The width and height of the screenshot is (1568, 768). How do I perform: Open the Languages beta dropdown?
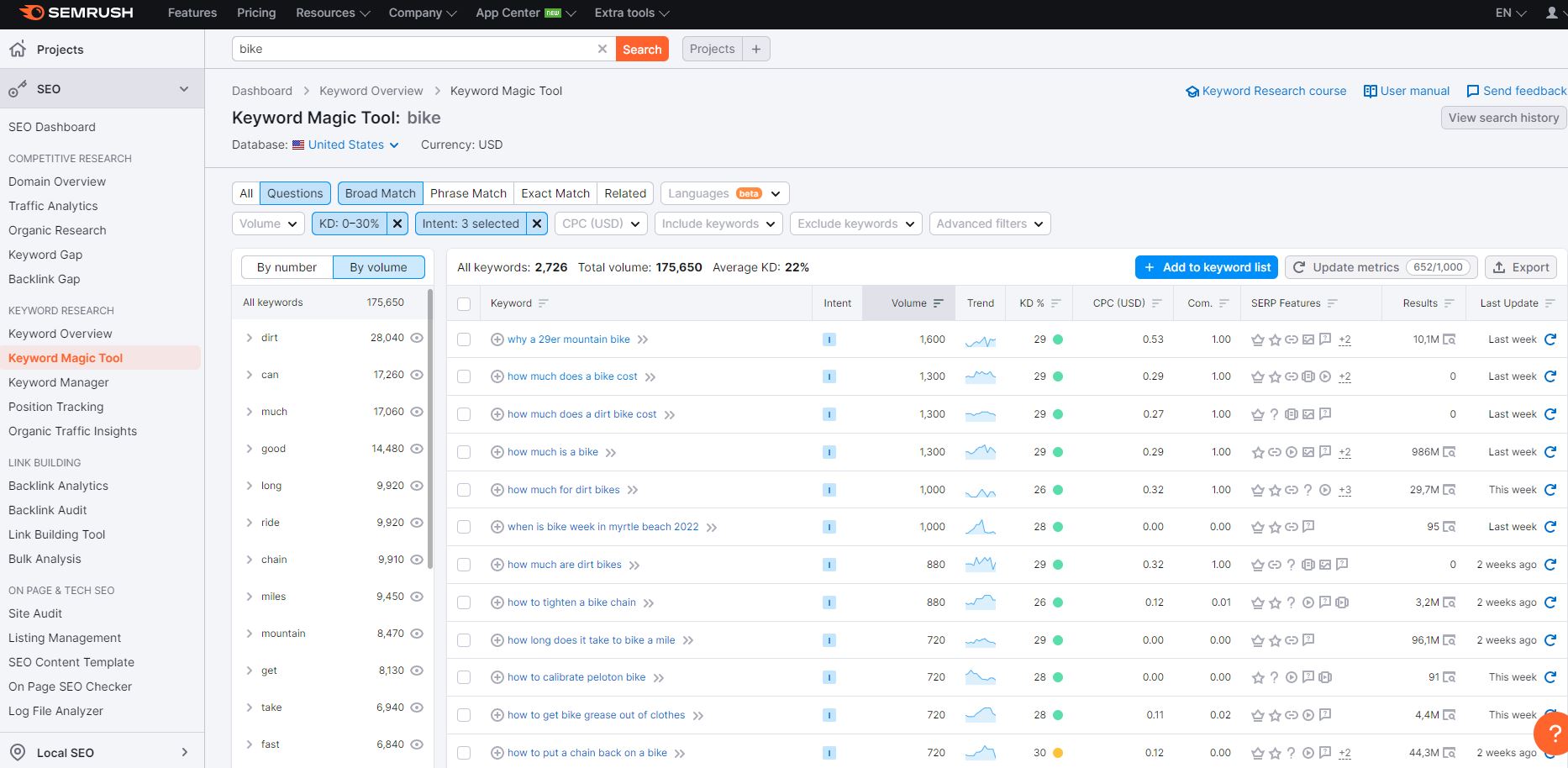[724, 193]
